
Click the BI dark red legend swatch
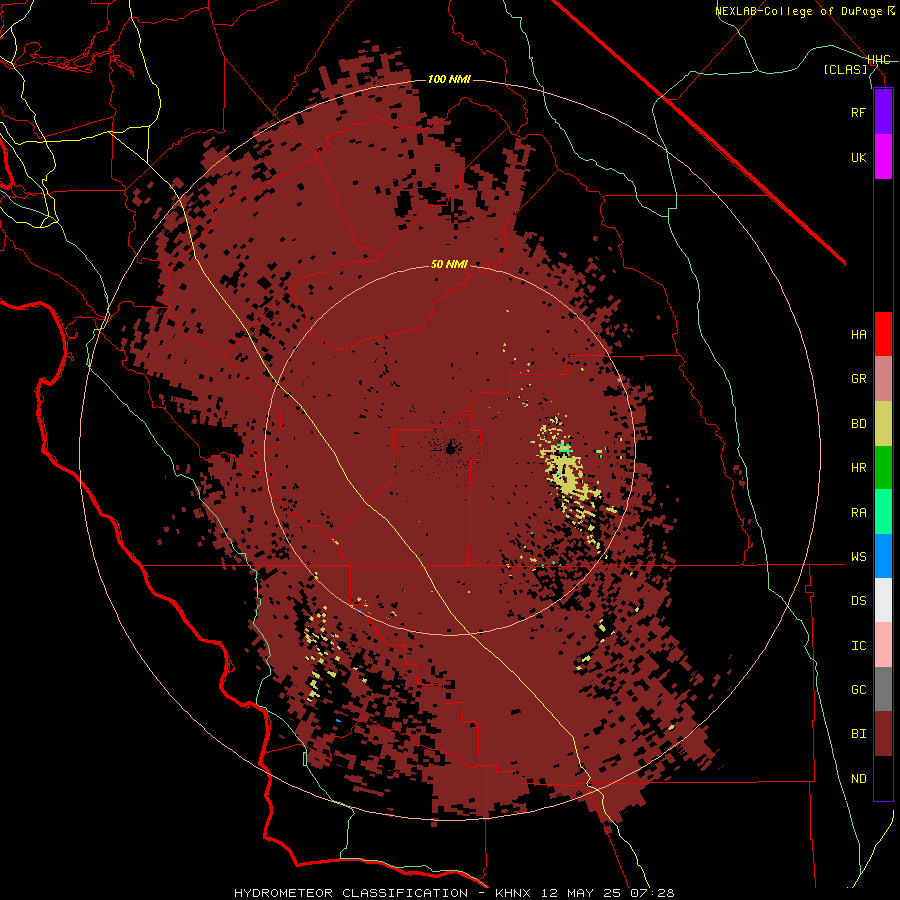click(883, 734)
